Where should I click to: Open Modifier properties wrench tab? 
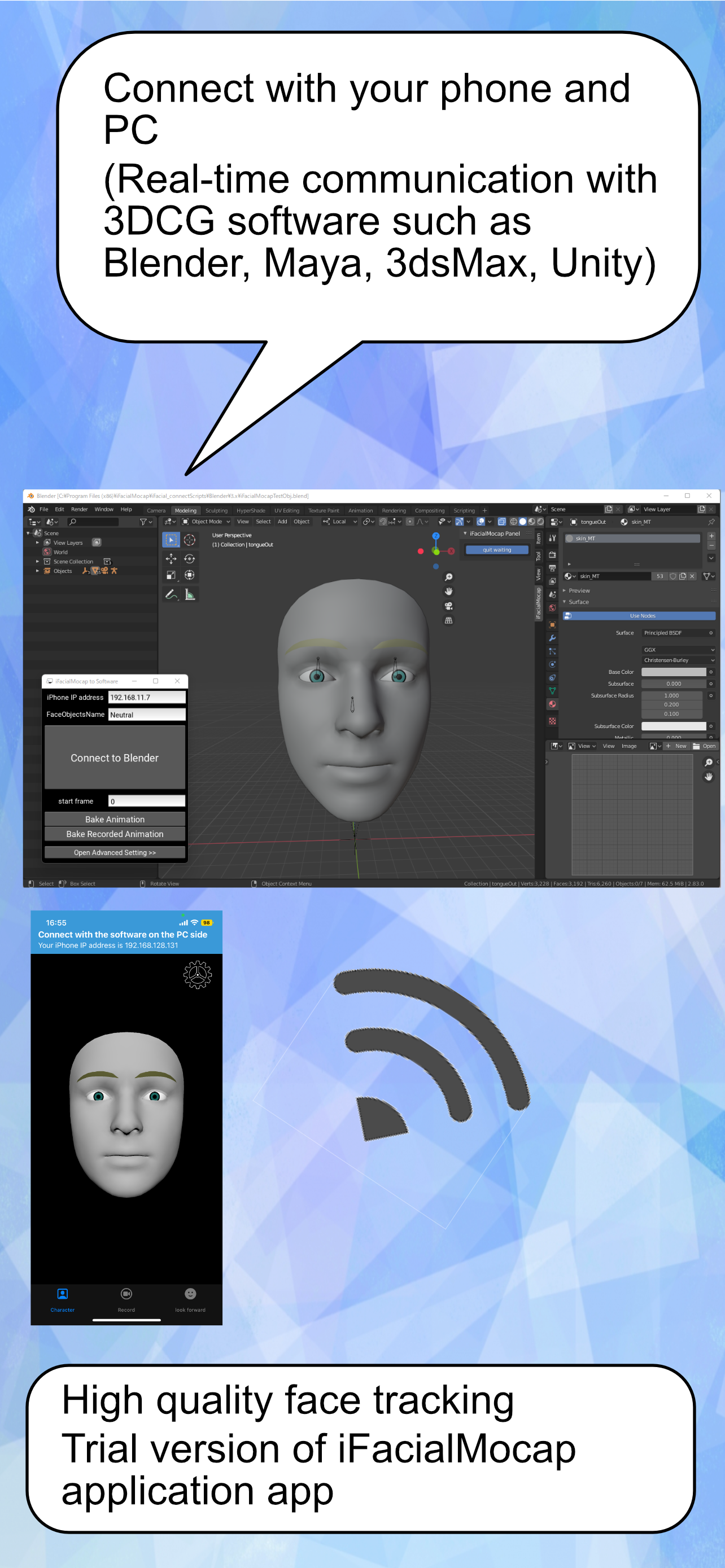pyautogui.click(x=552, y=638)
